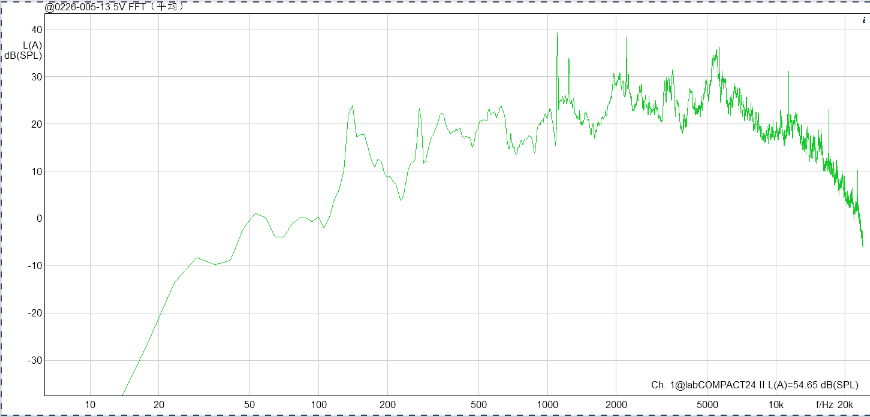The height and width of the screenshot is (417, 870).
Task: Click the f/Hz frequency axis label
Action: pyautogui.click(x=824, y=403)
